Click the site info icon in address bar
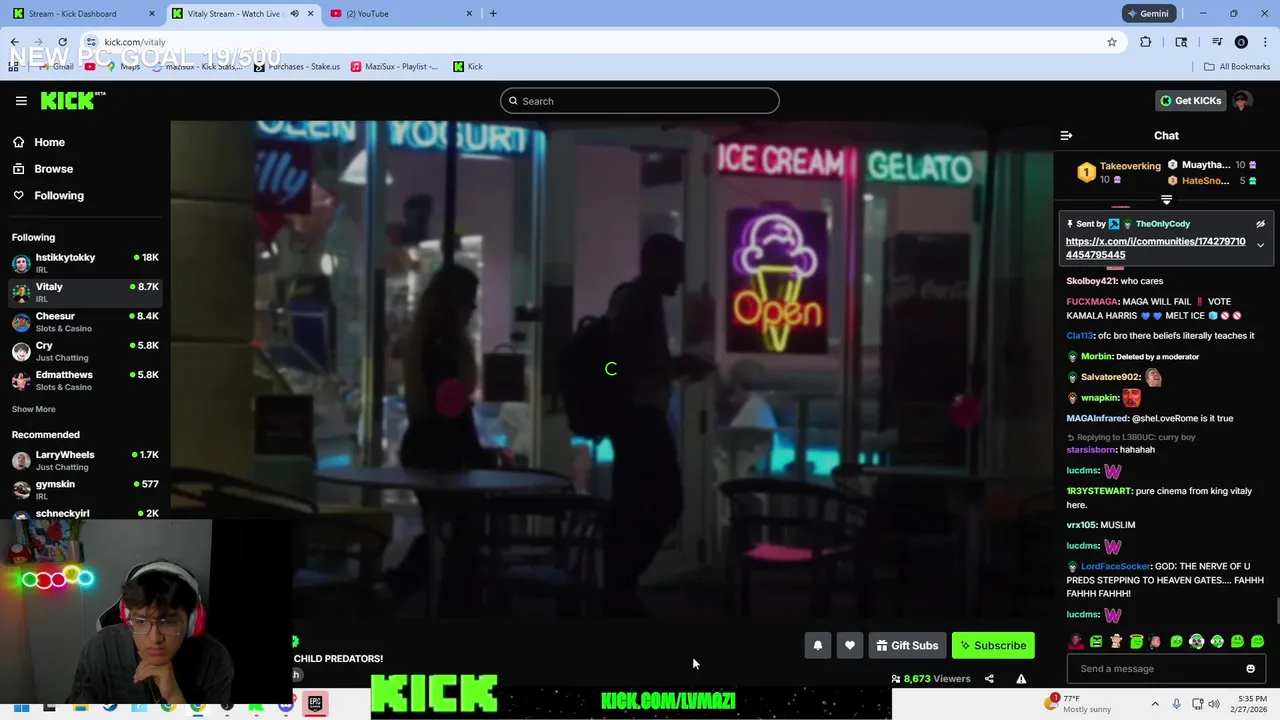Screen dimensions: 1280x720 point(91,42)
